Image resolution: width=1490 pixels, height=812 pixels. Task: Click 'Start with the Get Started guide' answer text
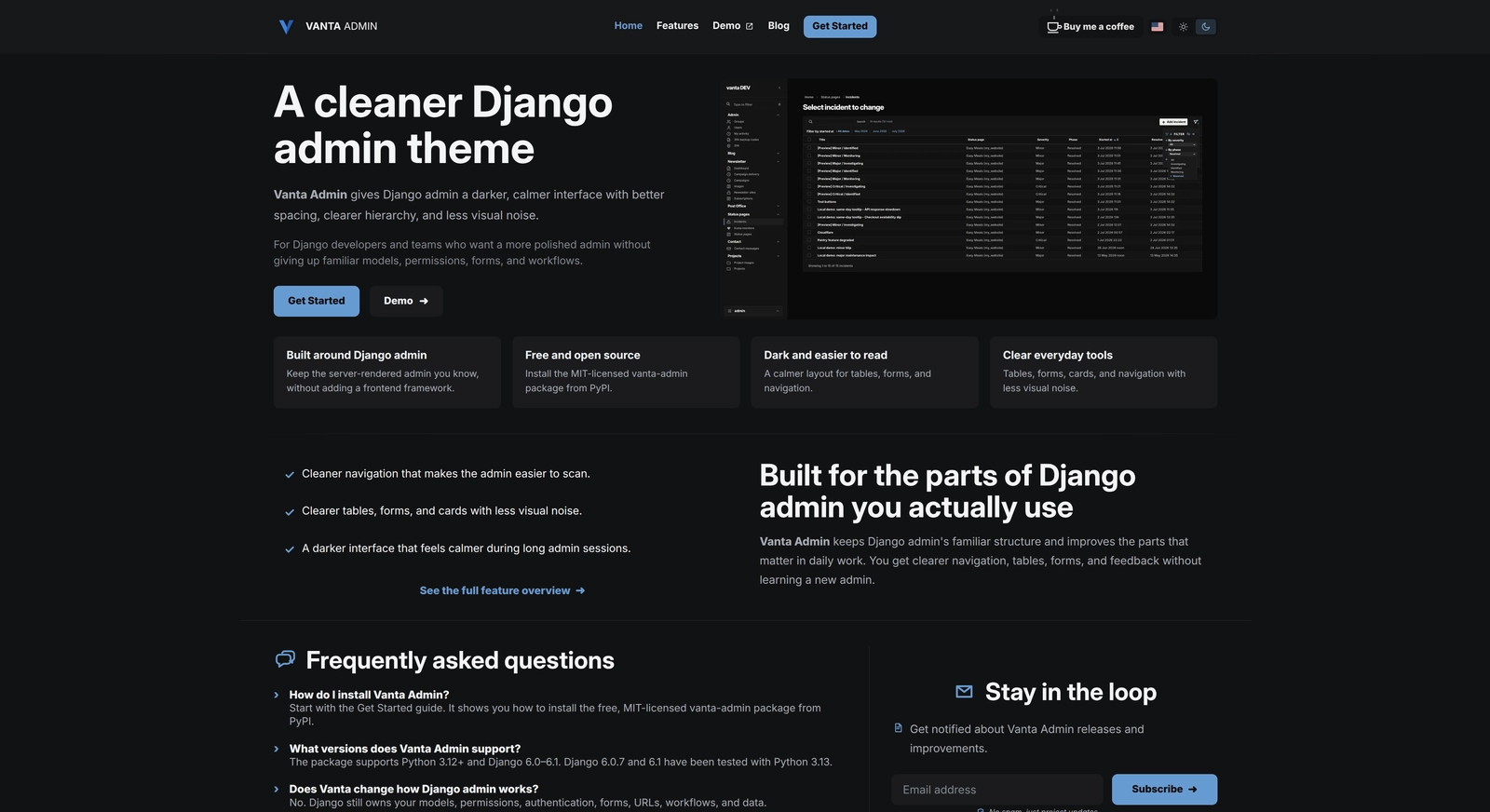[555, 714]
